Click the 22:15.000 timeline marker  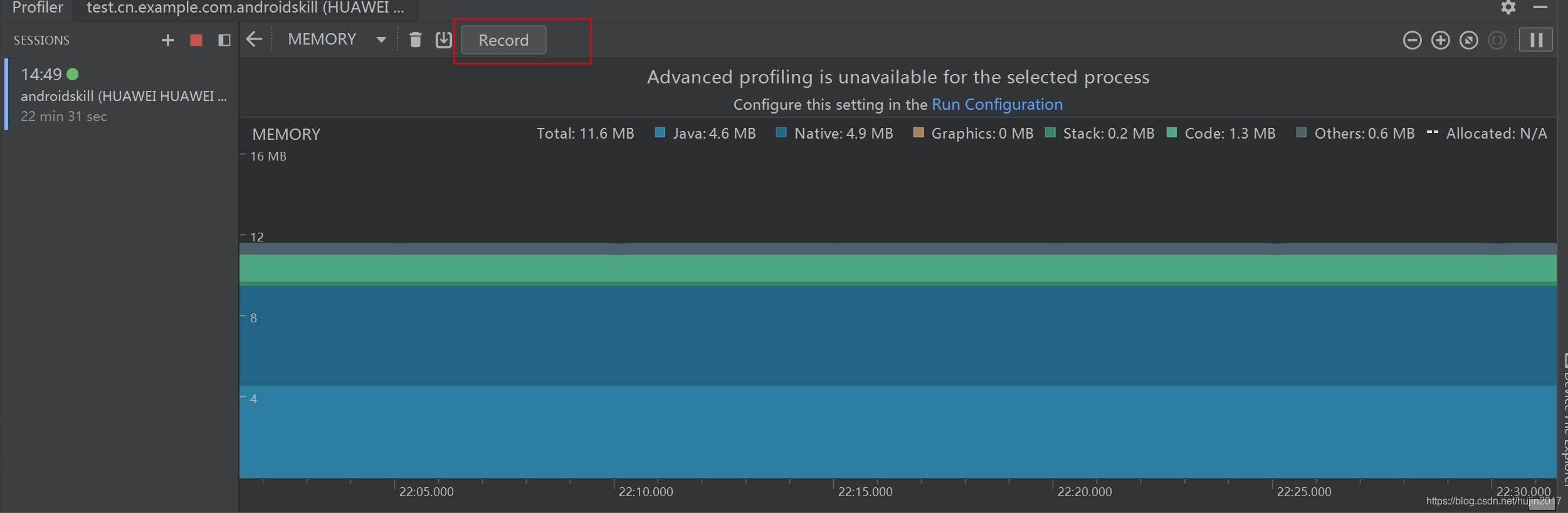pyautogui.click(x=865, y=492)
